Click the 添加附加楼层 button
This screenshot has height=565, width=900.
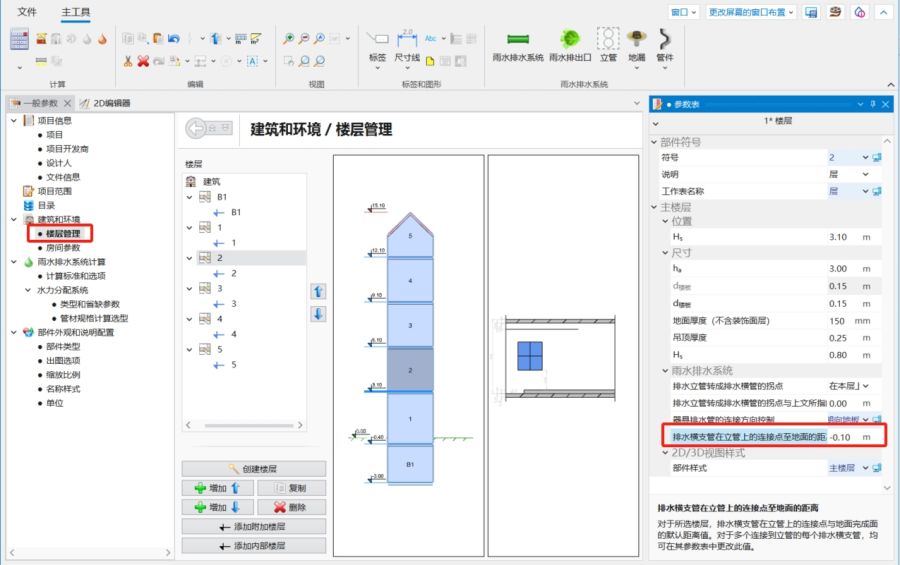pos(254,527)
